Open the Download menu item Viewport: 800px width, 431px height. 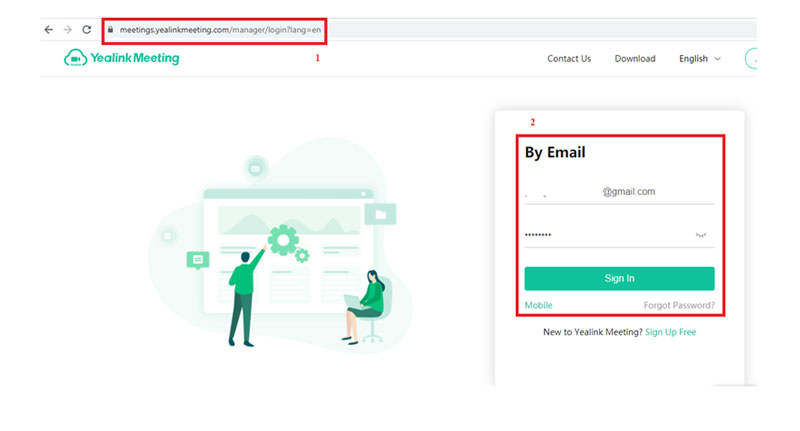[635, 59]
